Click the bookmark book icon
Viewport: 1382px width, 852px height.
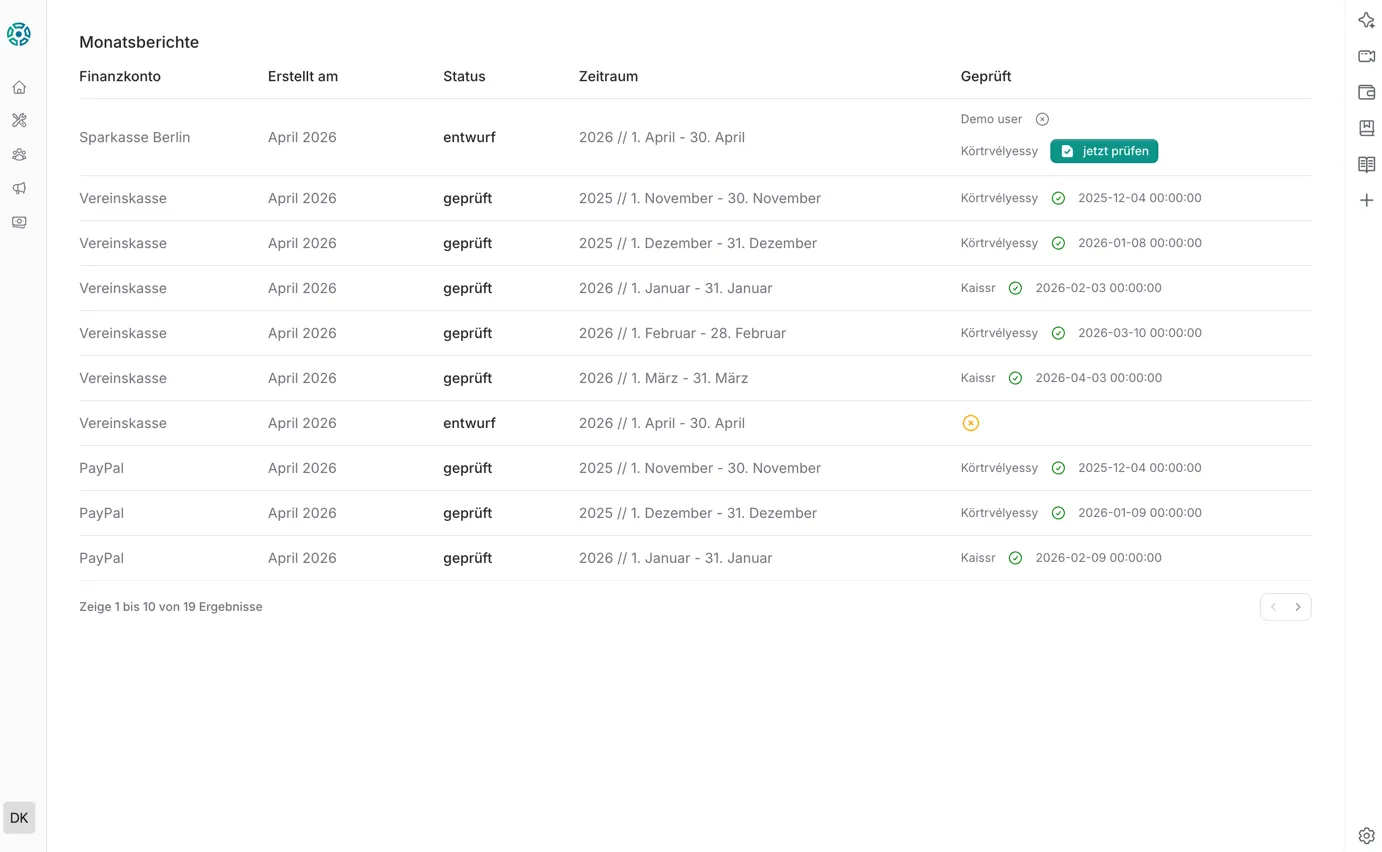(x=1366, y=128)
